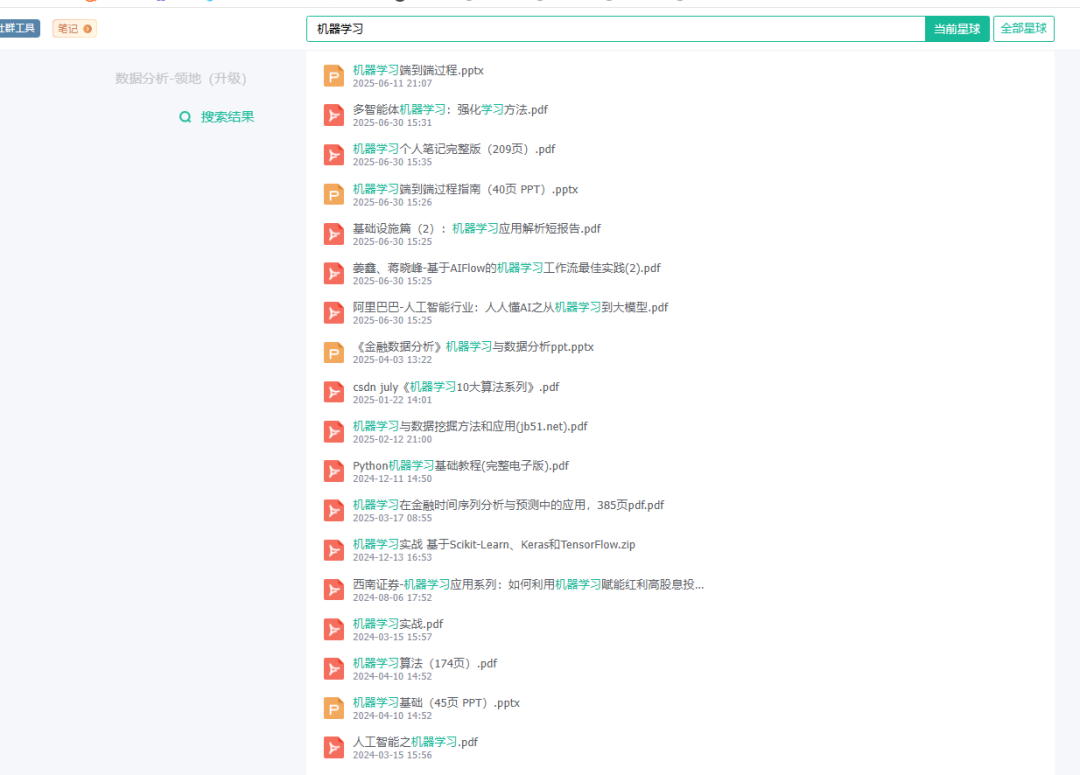Click timestamp 2025-04-03 13:22
The image size is (1080, 775).
tap(393, 360)
